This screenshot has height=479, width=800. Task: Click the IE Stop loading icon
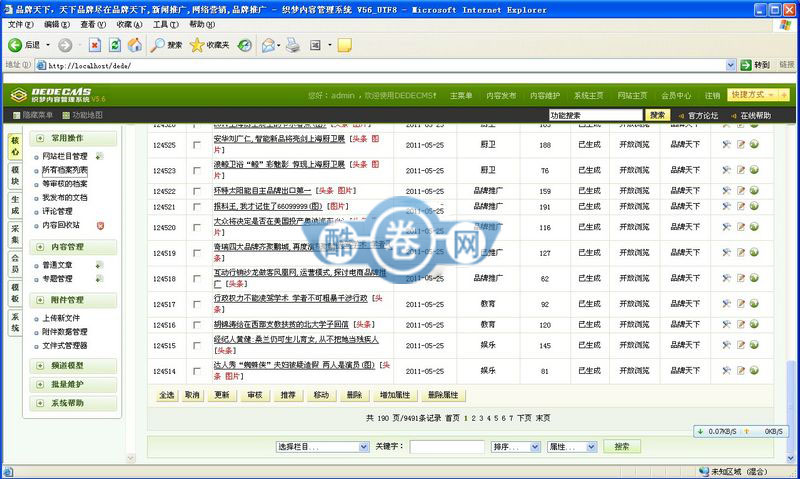pyautogui.click(x=94, y=45)
